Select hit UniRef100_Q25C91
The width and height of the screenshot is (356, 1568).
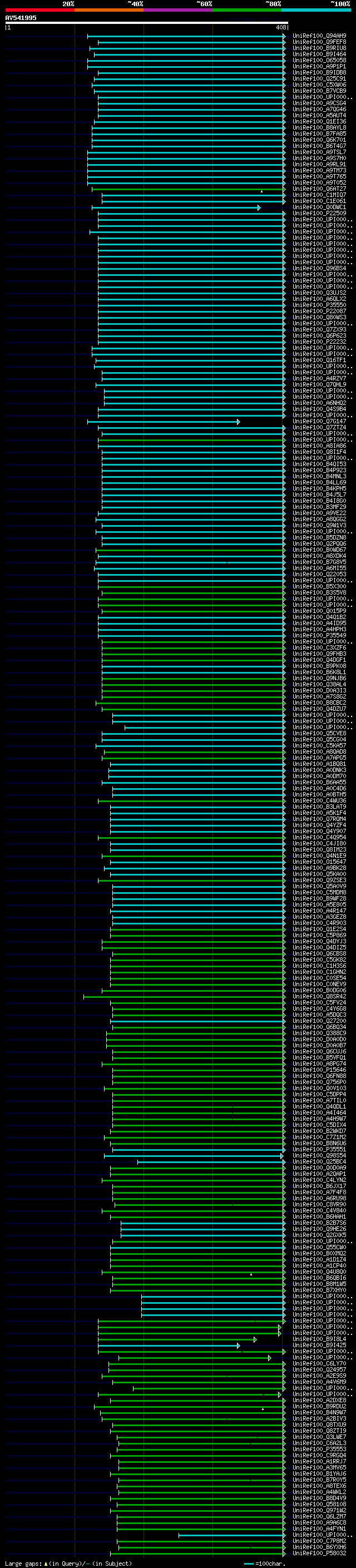point(319,78)
